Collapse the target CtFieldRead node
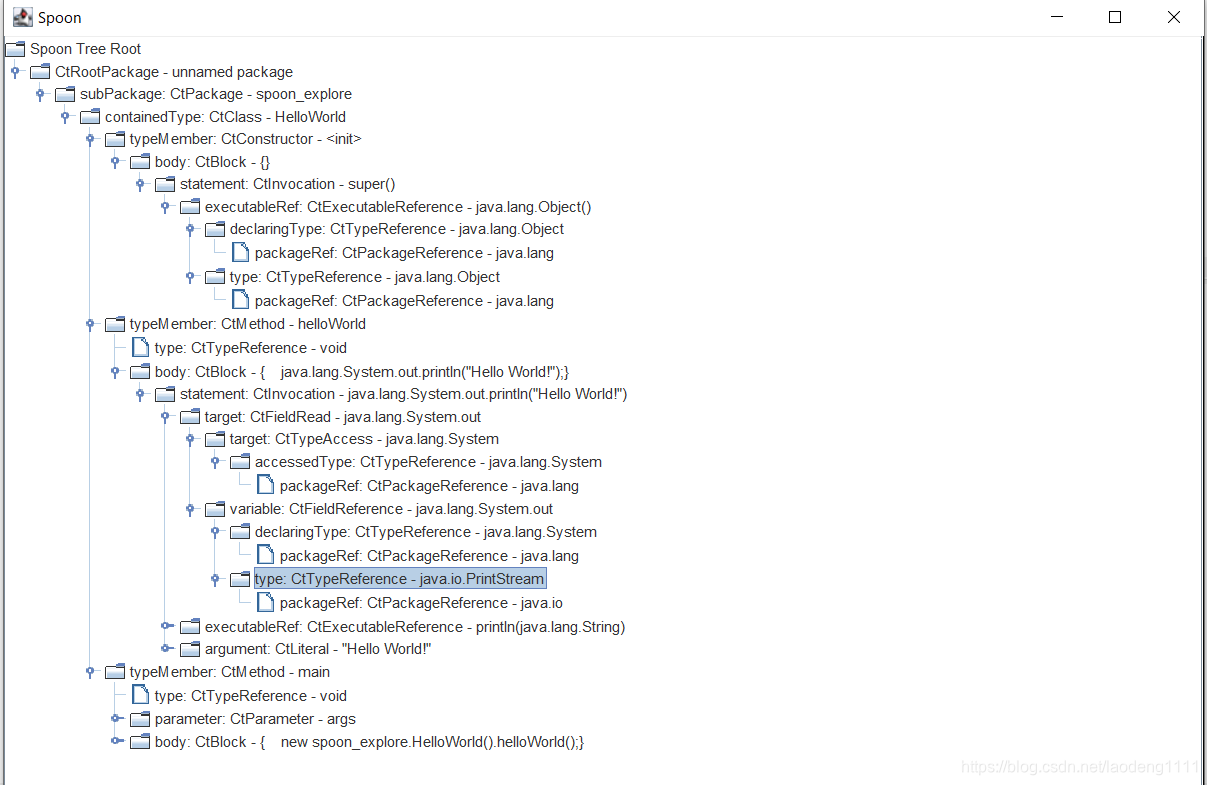Screen dimensions: 1207x785 click(x=165, y=417)
